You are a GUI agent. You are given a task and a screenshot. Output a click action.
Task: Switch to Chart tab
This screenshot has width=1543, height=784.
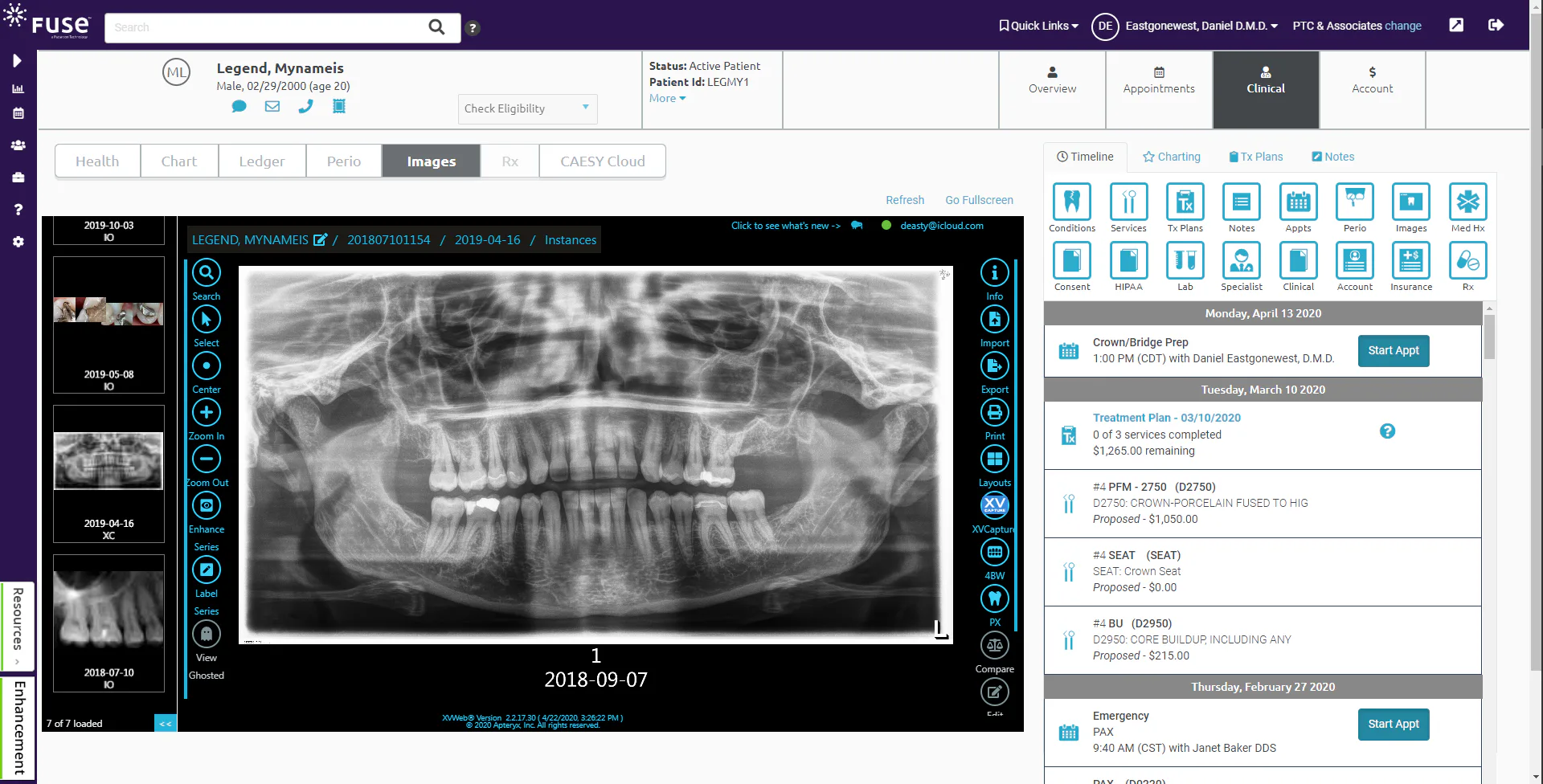tap(179, 161)
